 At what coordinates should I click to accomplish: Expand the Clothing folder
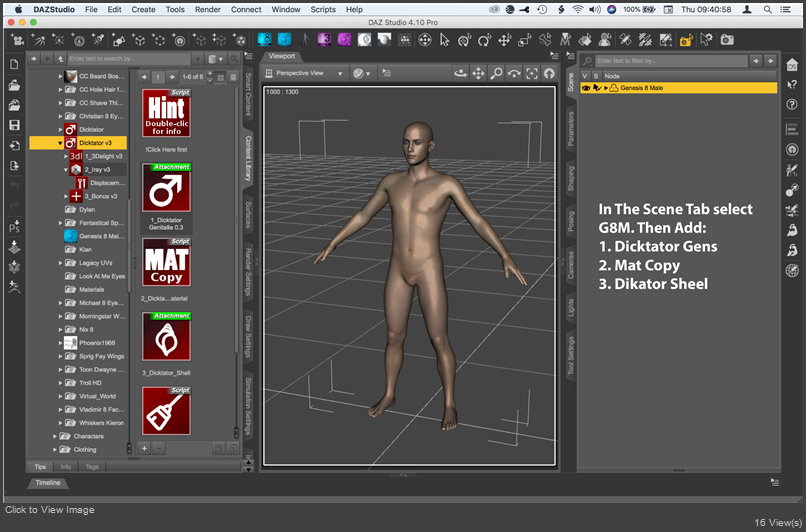tap(55, 450)
